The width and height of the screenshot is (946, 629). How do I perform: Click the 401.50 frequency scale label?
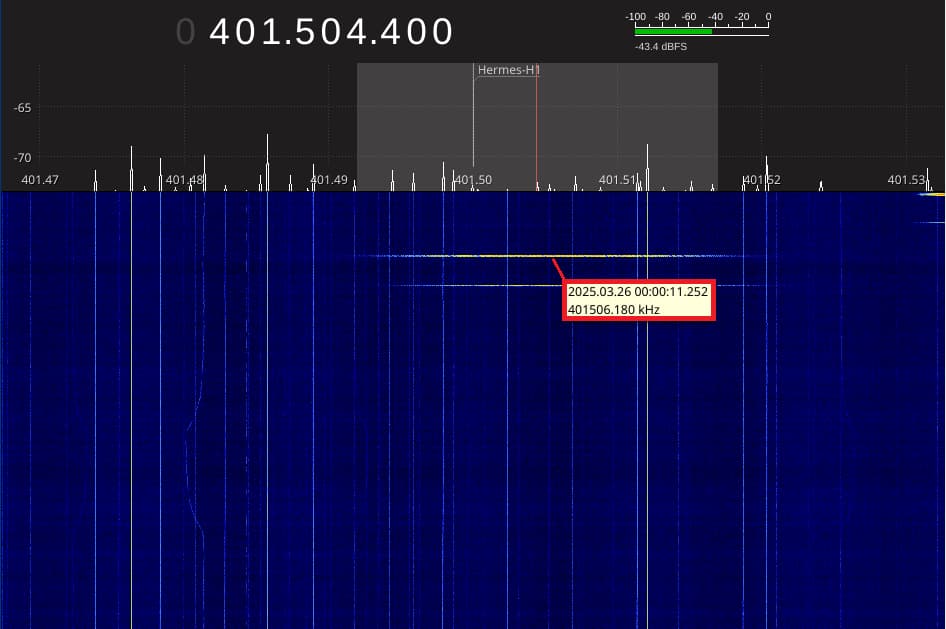474,180
